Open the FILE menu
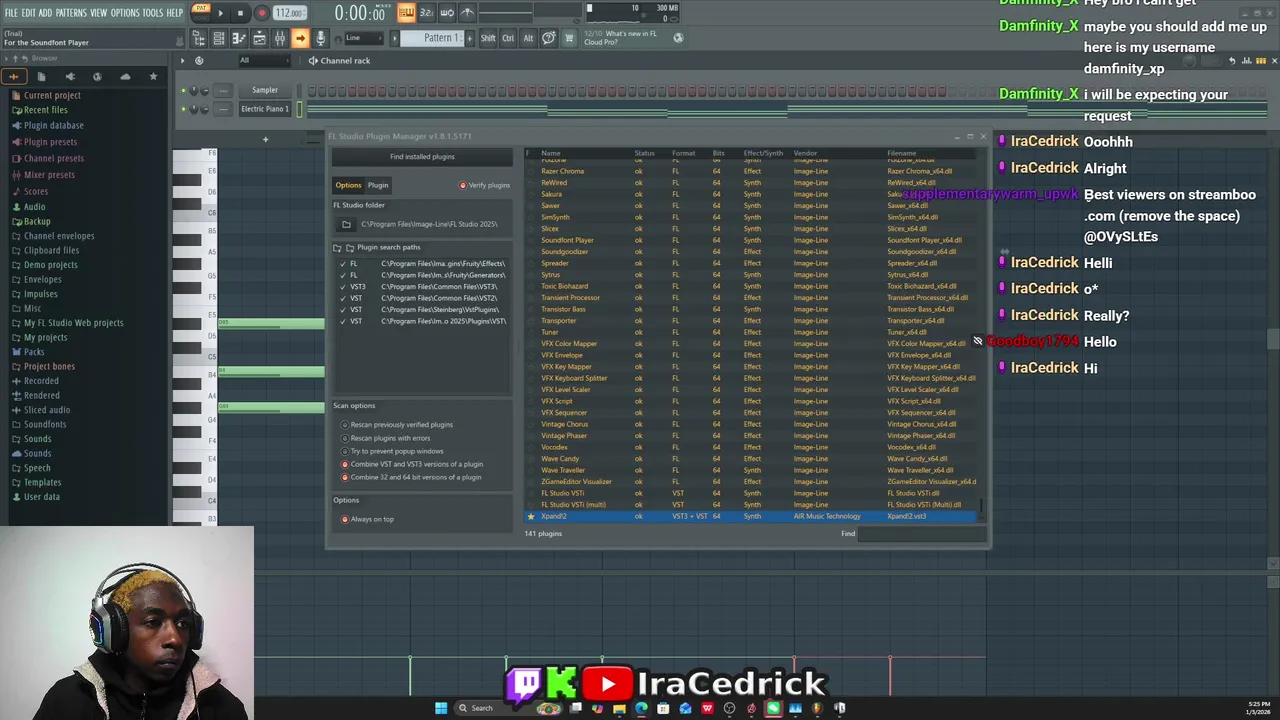1280x720 pixels. 11,13
